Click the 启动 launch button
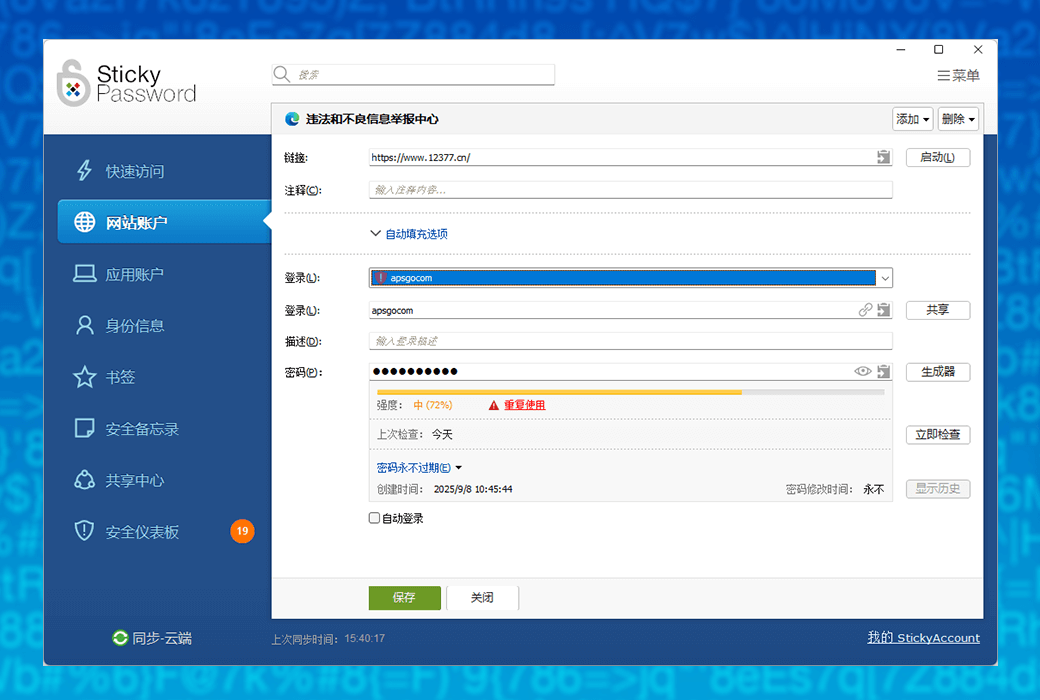Image resolution: width=1040 pixels, height=700 pixels. point(938,157)
